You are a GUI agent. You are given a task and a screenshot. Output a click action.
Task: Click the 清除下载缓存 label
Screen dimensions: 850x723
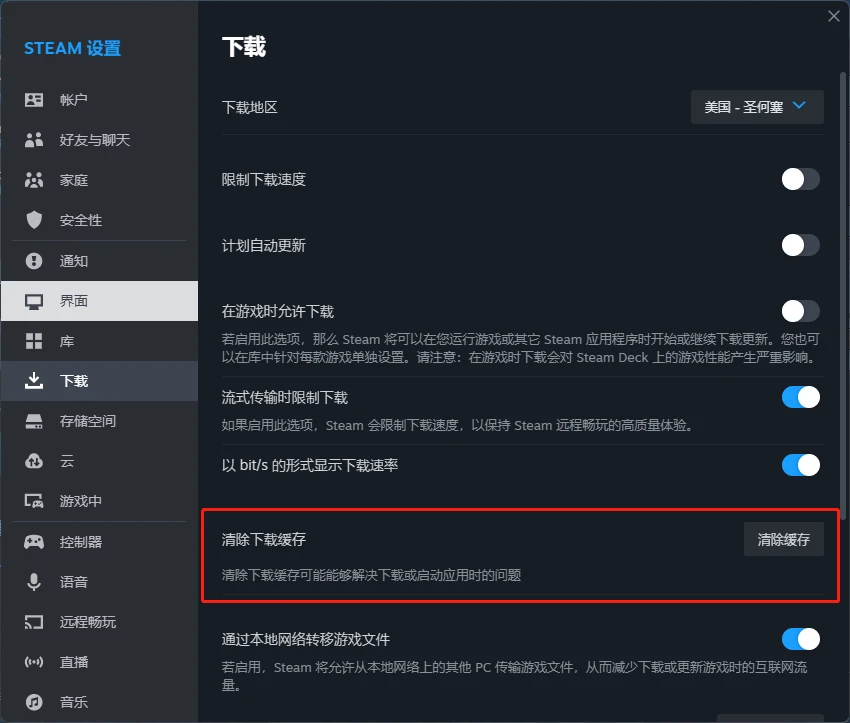[x=264, y=539]
